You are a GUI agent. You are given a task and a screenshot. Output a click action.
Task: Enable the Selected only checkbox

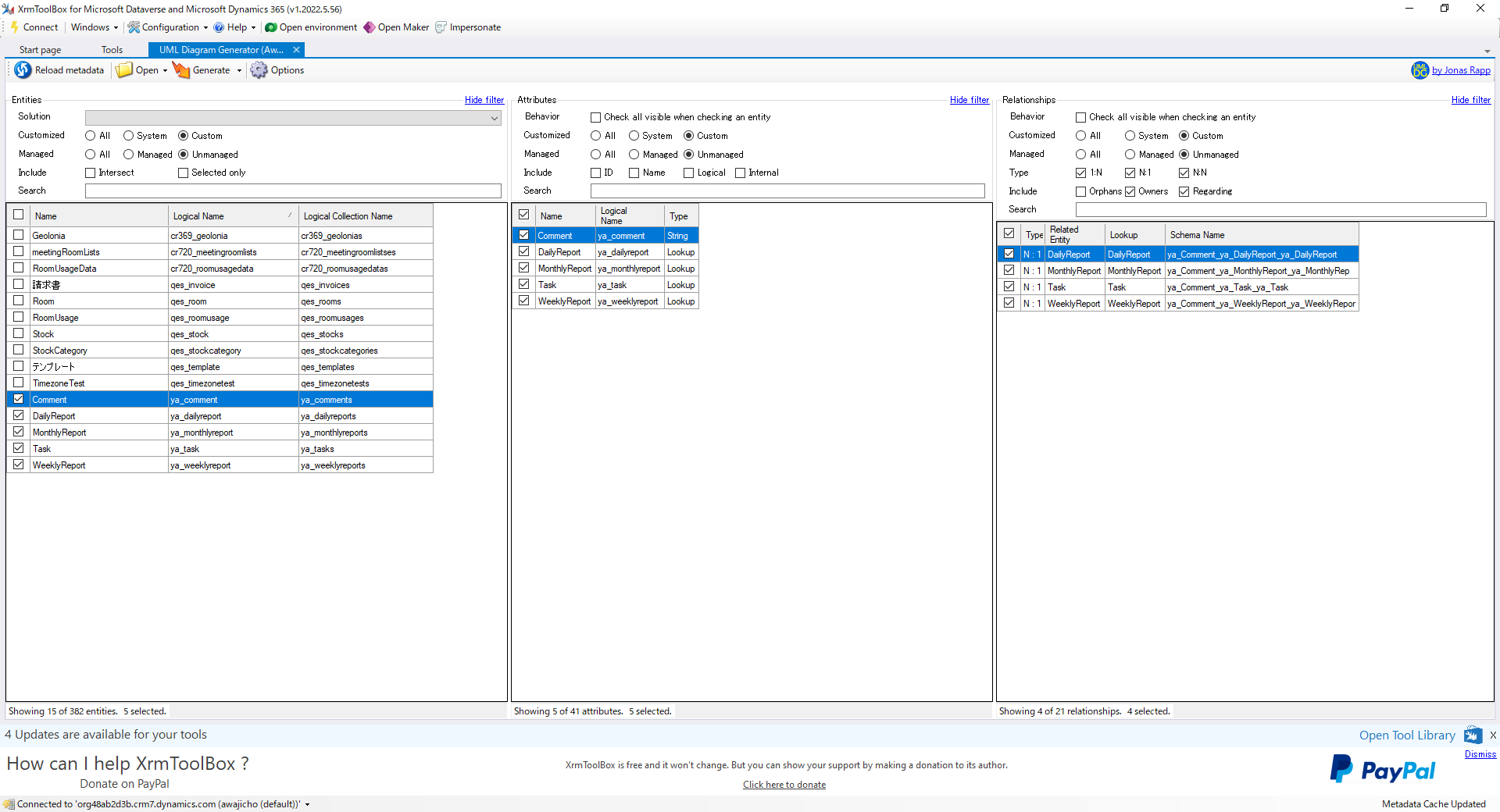tap(183, 173)
